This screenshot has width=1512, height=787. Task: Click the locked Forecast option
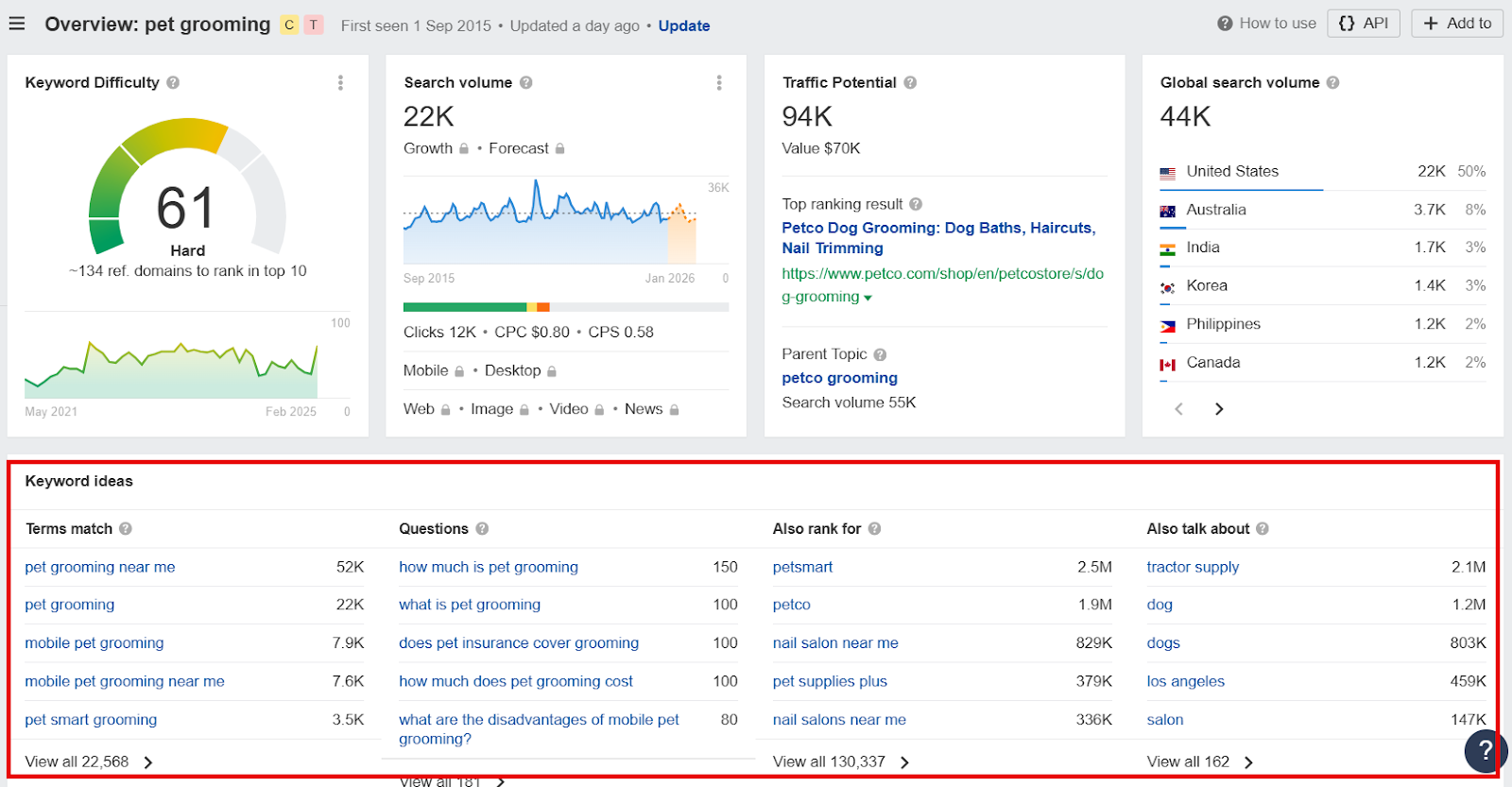[x=526, y=148]
